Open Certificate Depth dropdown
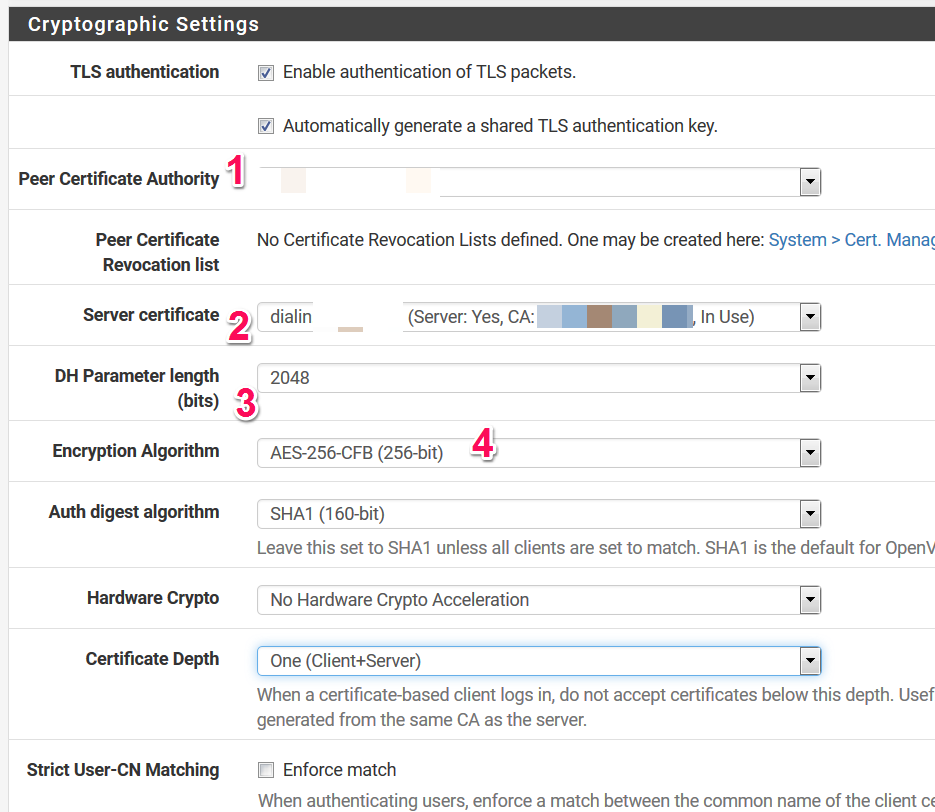Viewport: 935px width, 812px height. [539, 661]
